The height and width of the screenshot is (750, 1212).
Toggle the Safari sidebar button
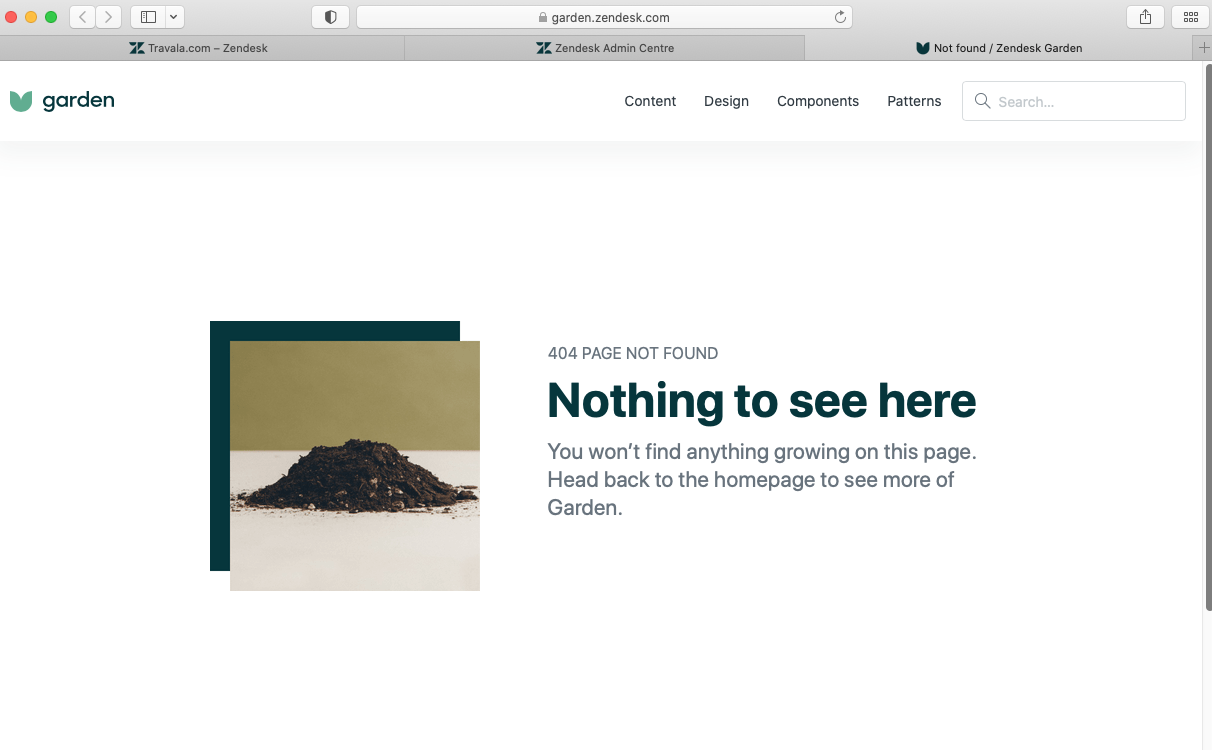(x=148, y=17)
